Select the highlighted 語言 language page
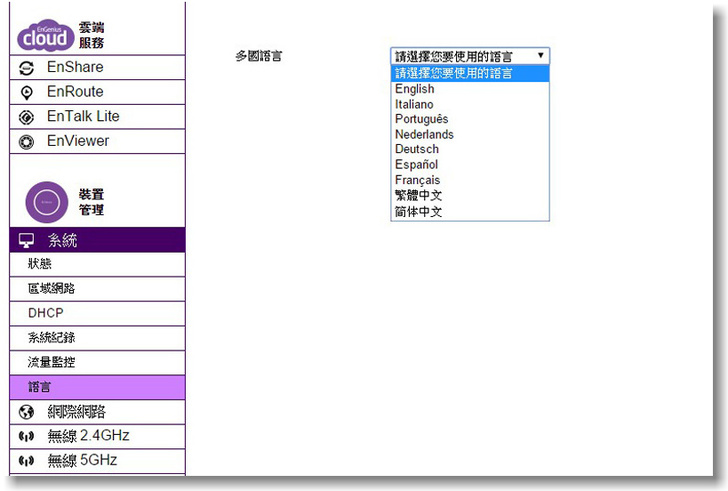This screenshot has width=728, height=491. (x=98, y=387)
